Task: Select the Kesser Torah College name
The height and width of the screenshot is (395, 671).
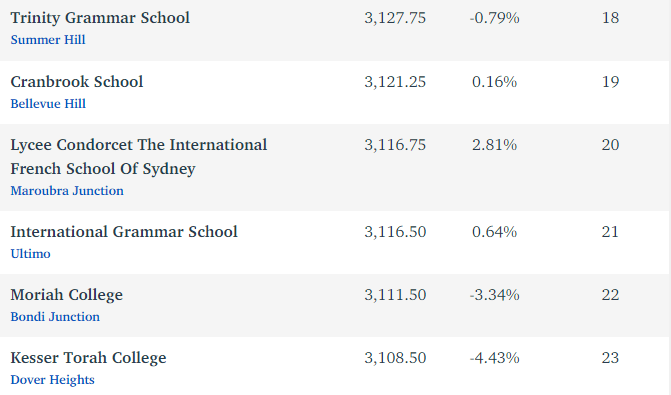Action: pyautogui.click(x=88, y=358)
